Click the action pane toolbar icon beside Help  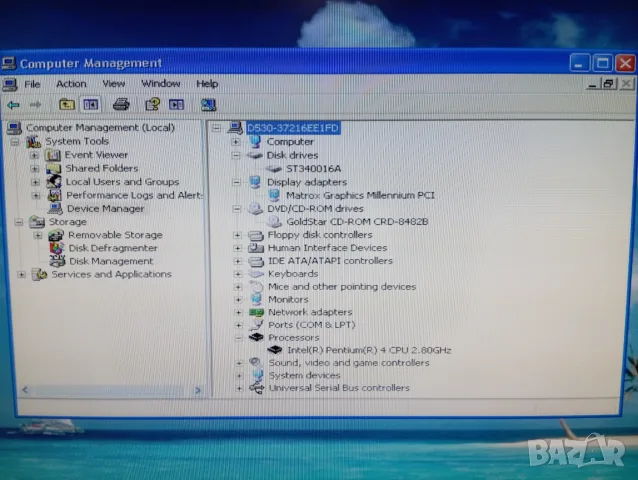(176, 105)
